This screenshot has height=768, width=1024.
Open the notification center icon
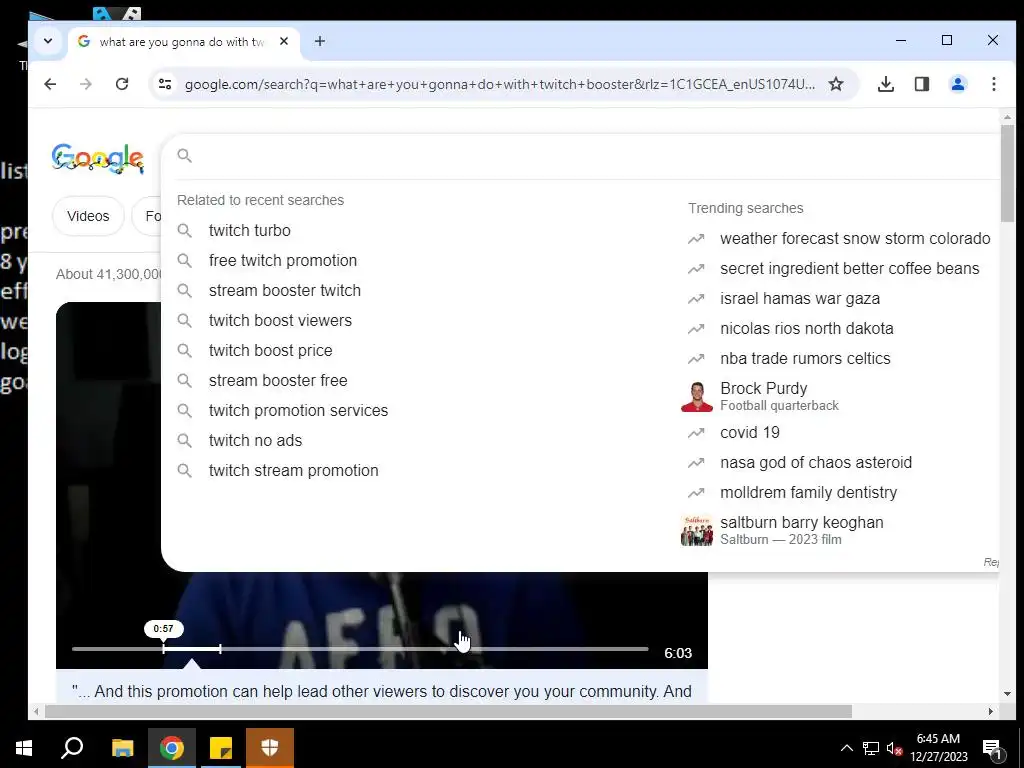click(991, 748)
